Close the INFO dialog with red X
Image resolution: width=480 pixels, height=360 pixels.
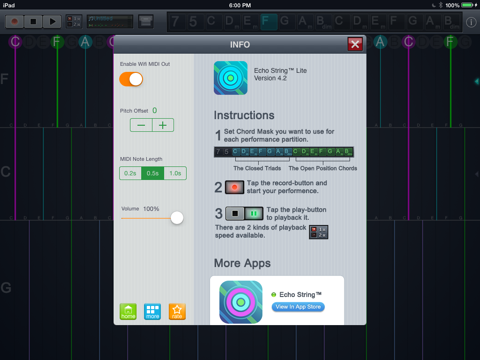click(x=355, y=44)
